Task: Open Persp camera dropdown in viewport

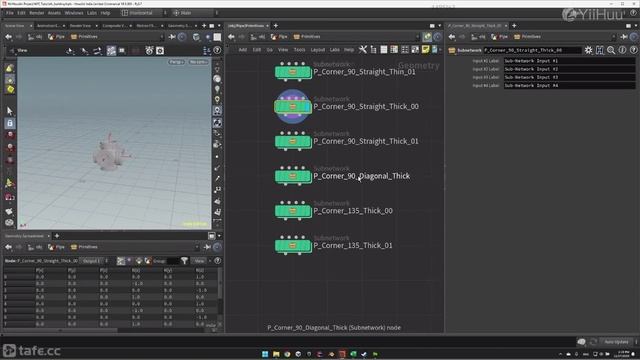Action: pyautogui.click(x=176, y=62)
